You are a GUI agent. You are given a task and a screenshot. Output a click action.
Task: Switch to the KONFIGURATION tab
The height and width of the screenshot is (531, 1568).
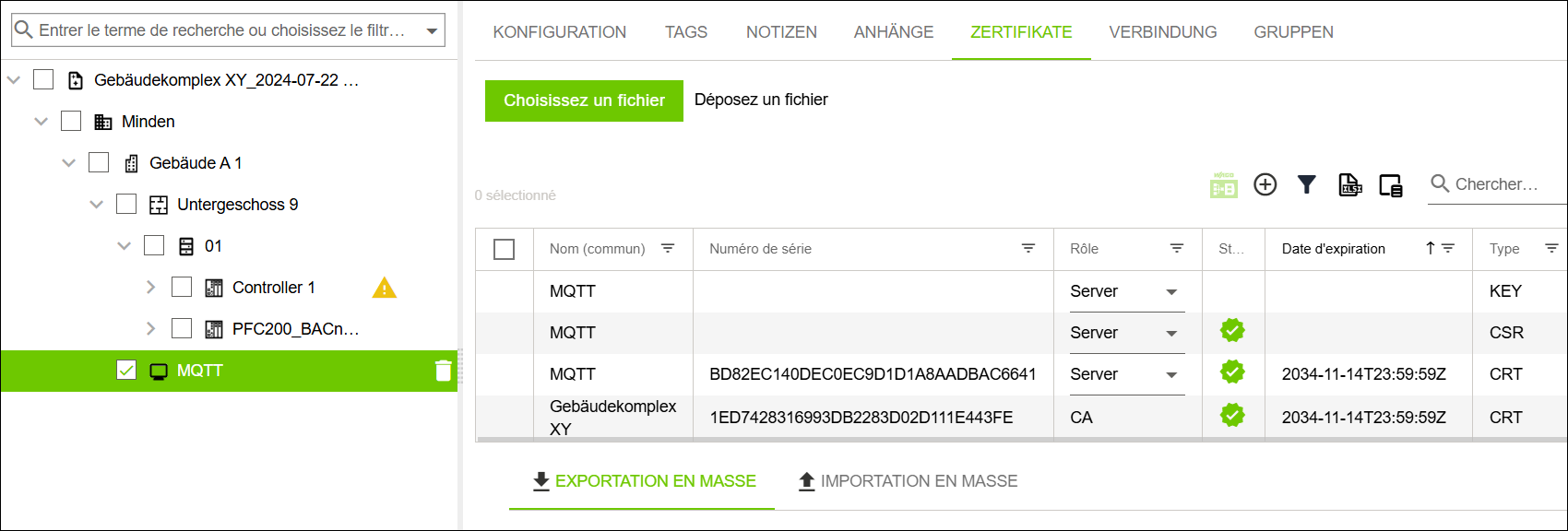coord(559,32)
